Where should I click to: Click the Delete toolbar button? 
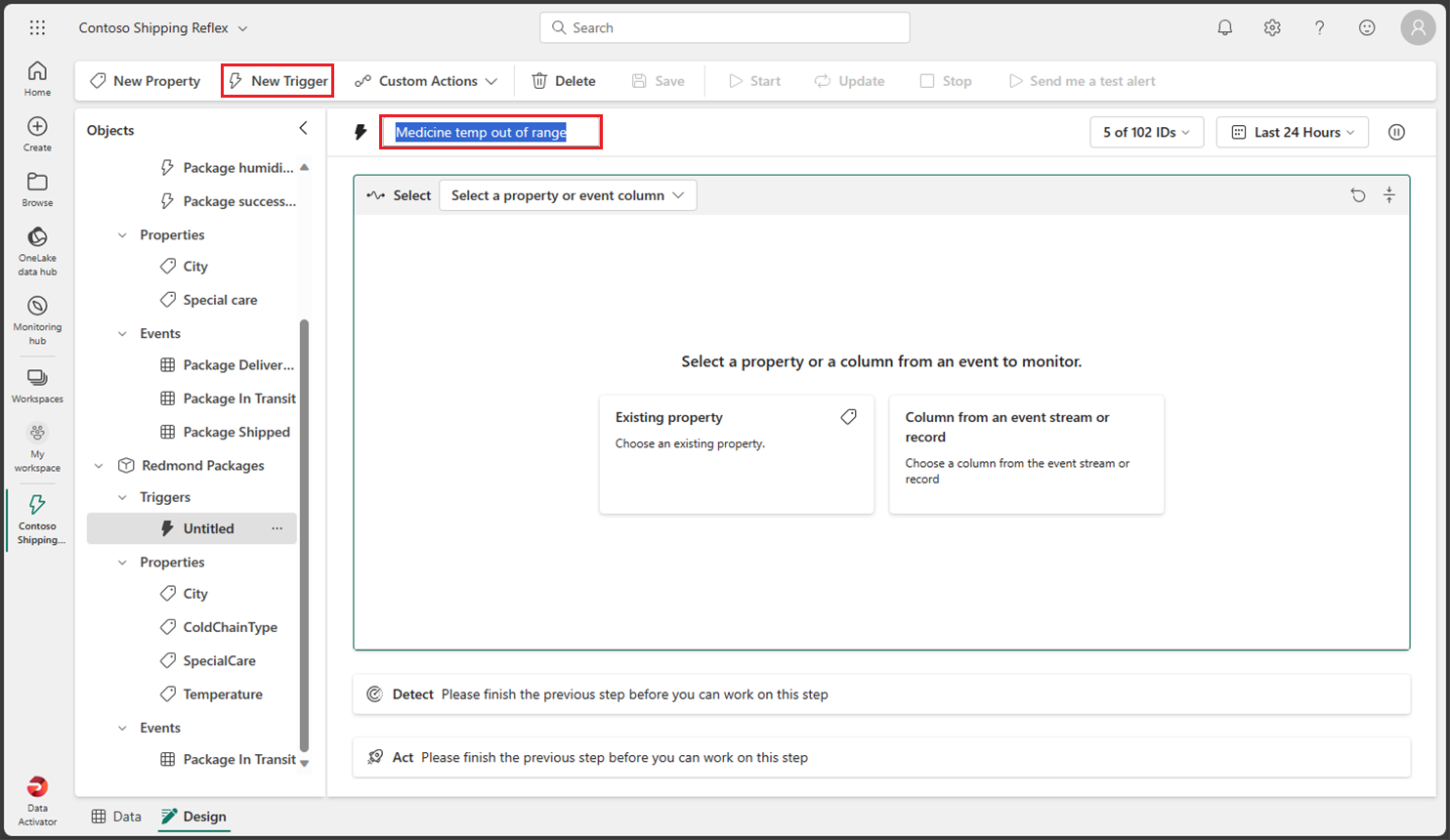point(564,81)
